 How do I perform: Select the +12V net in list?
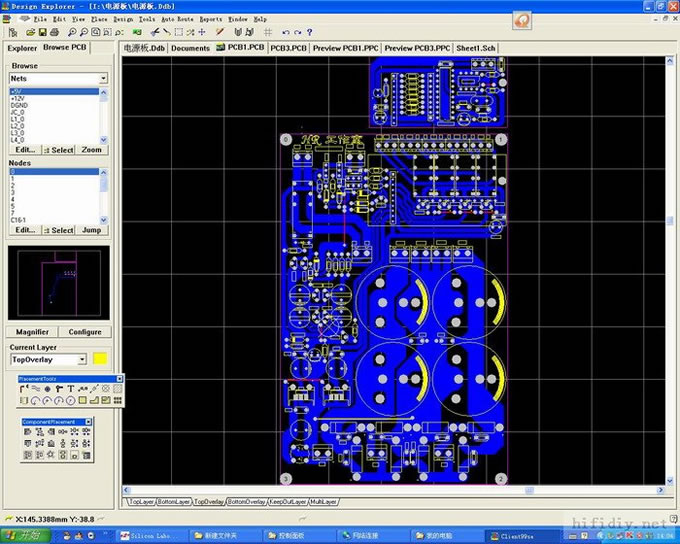coord(17,97)
